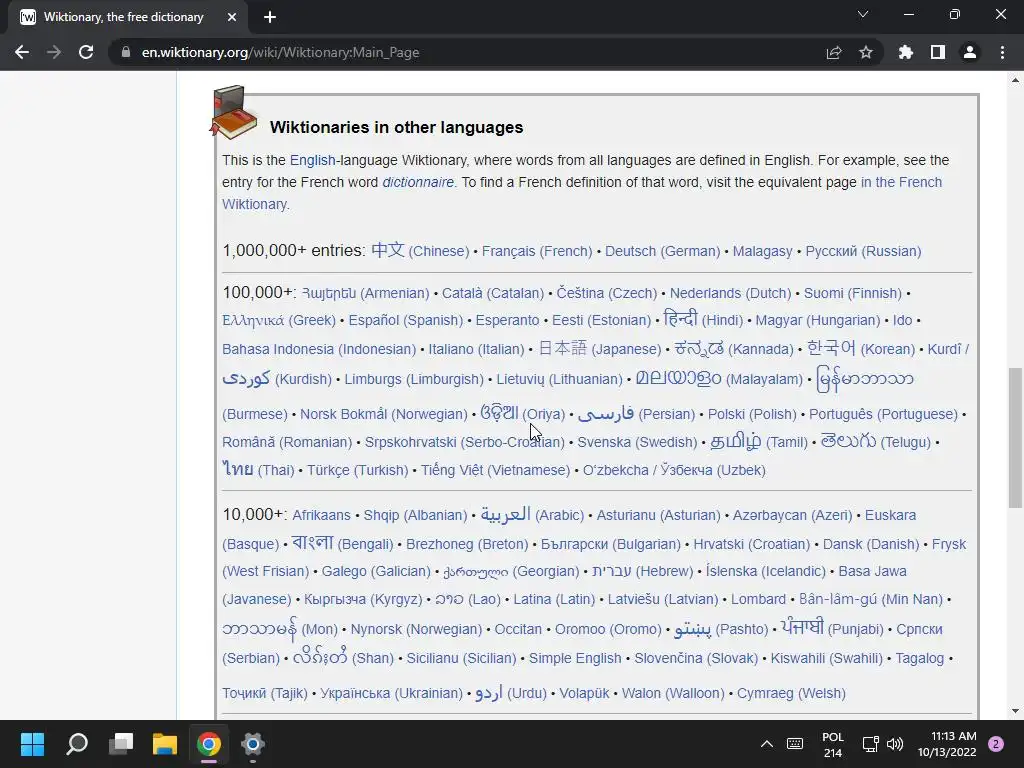Open the Chinese Wiktionary link
Image resolution: width=1024 pixels, height=768 pixels.
point(421,251)
